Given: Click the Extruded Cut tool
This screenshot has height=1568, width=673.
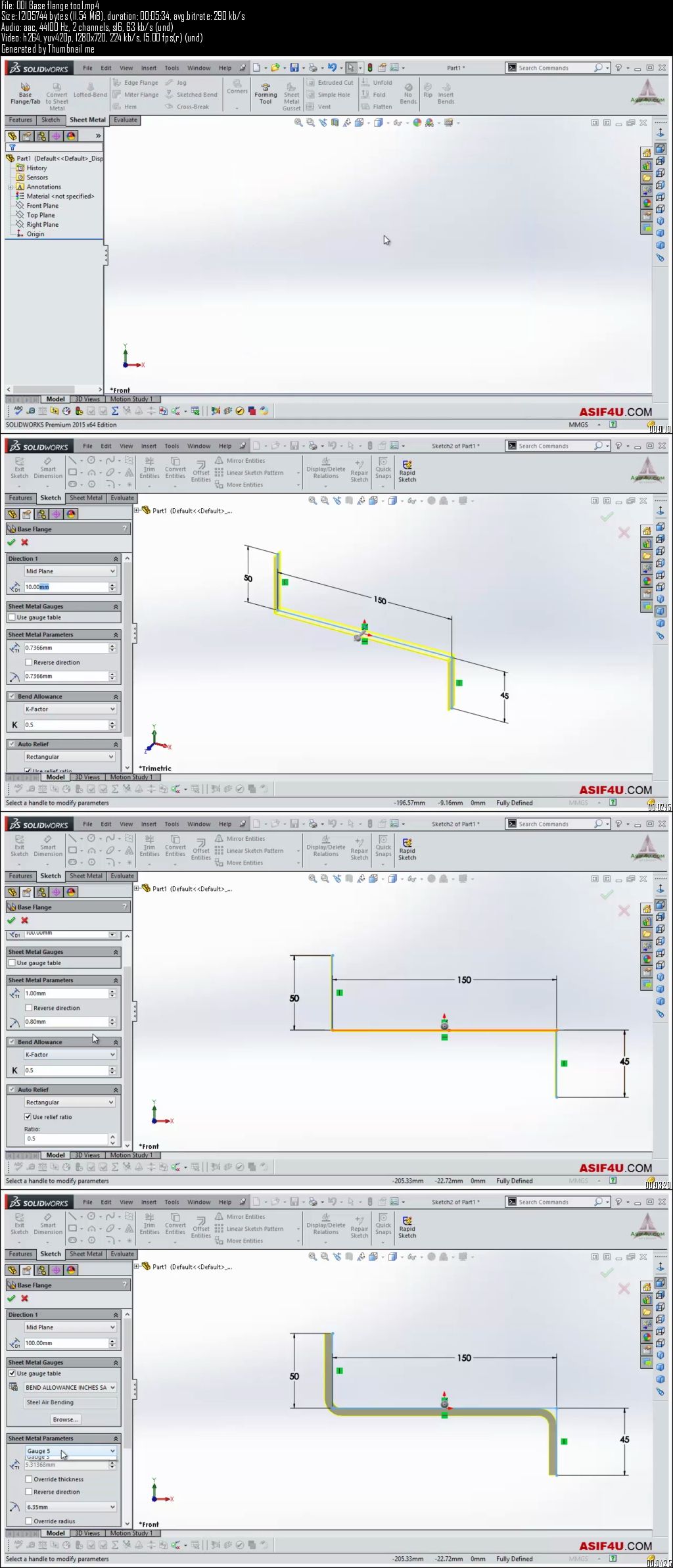Looking at the screenshot, I should click(330, 83).
